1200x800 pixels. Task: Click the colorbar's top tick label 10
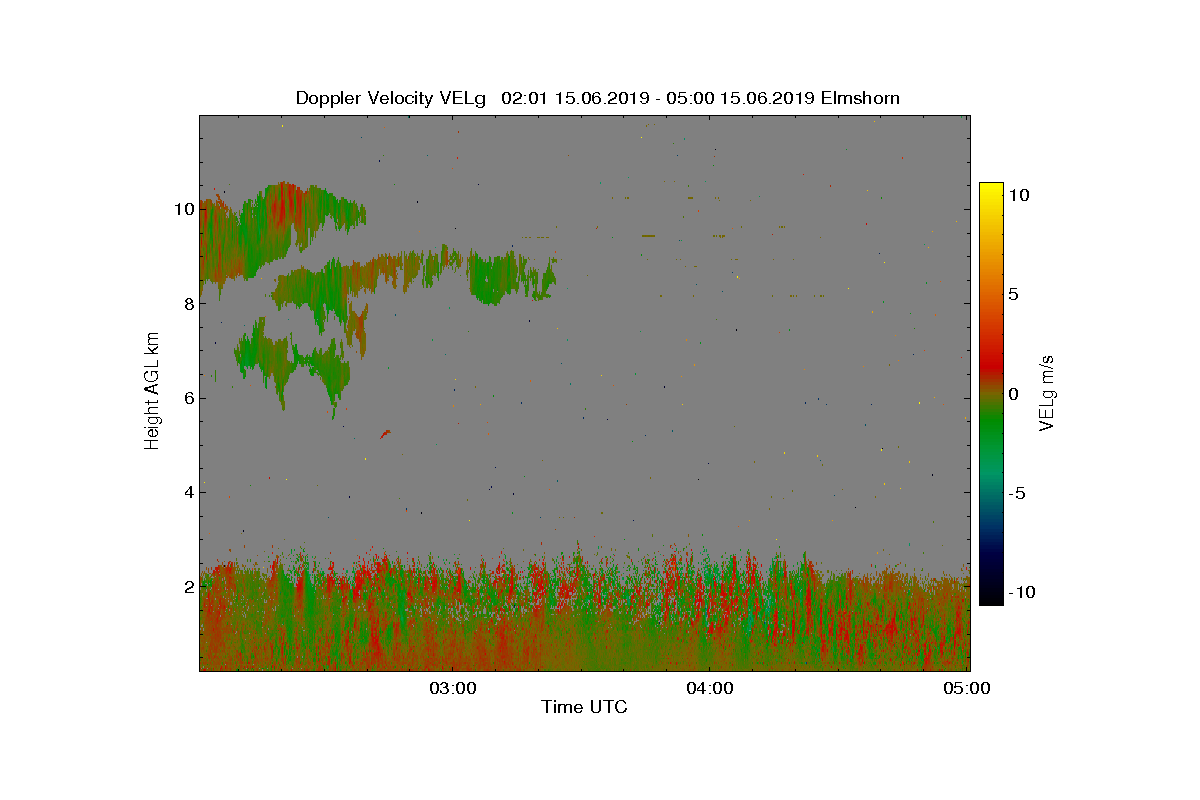tap(1019, 197)
